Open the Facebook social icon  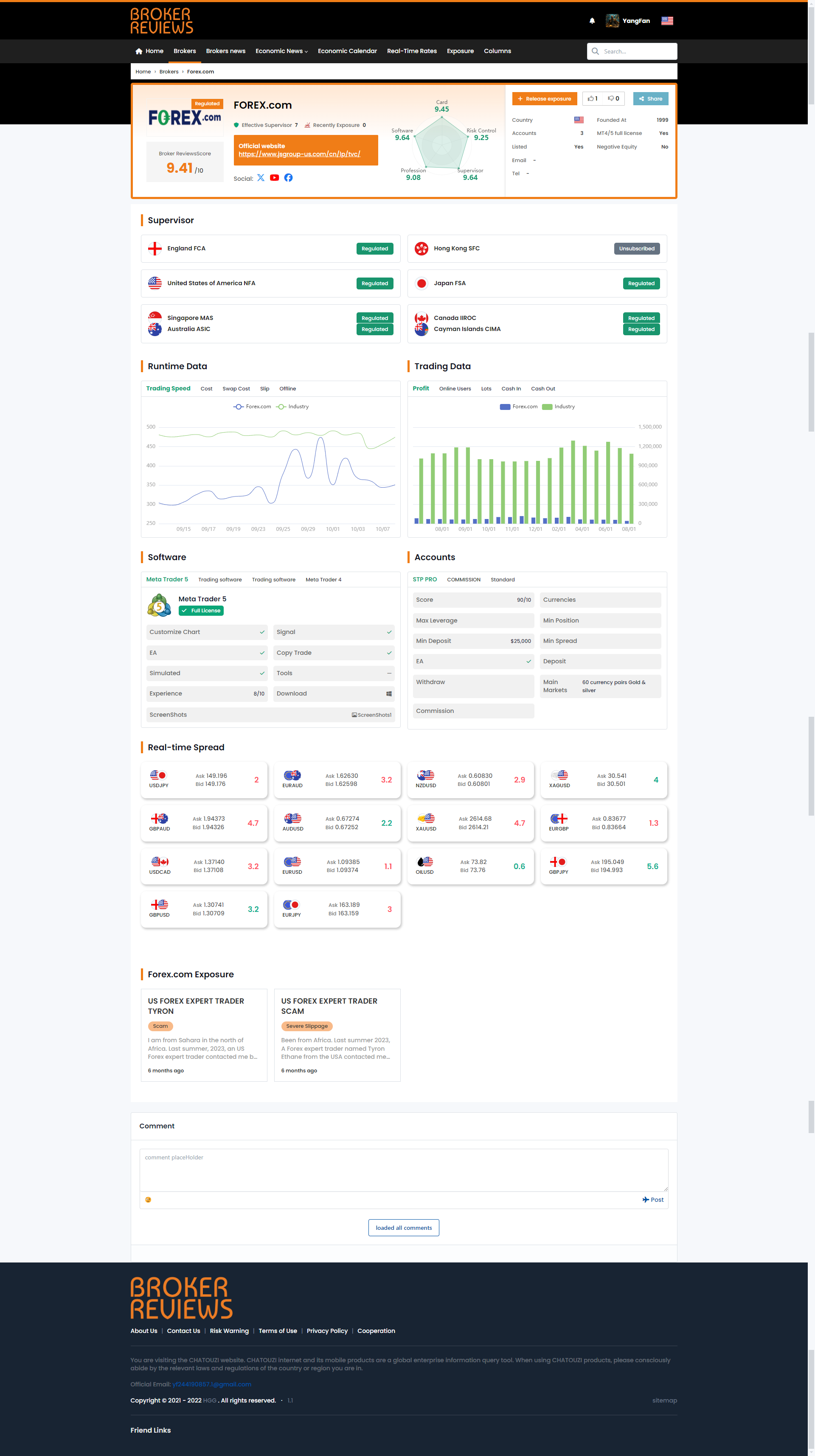point(288,177)
